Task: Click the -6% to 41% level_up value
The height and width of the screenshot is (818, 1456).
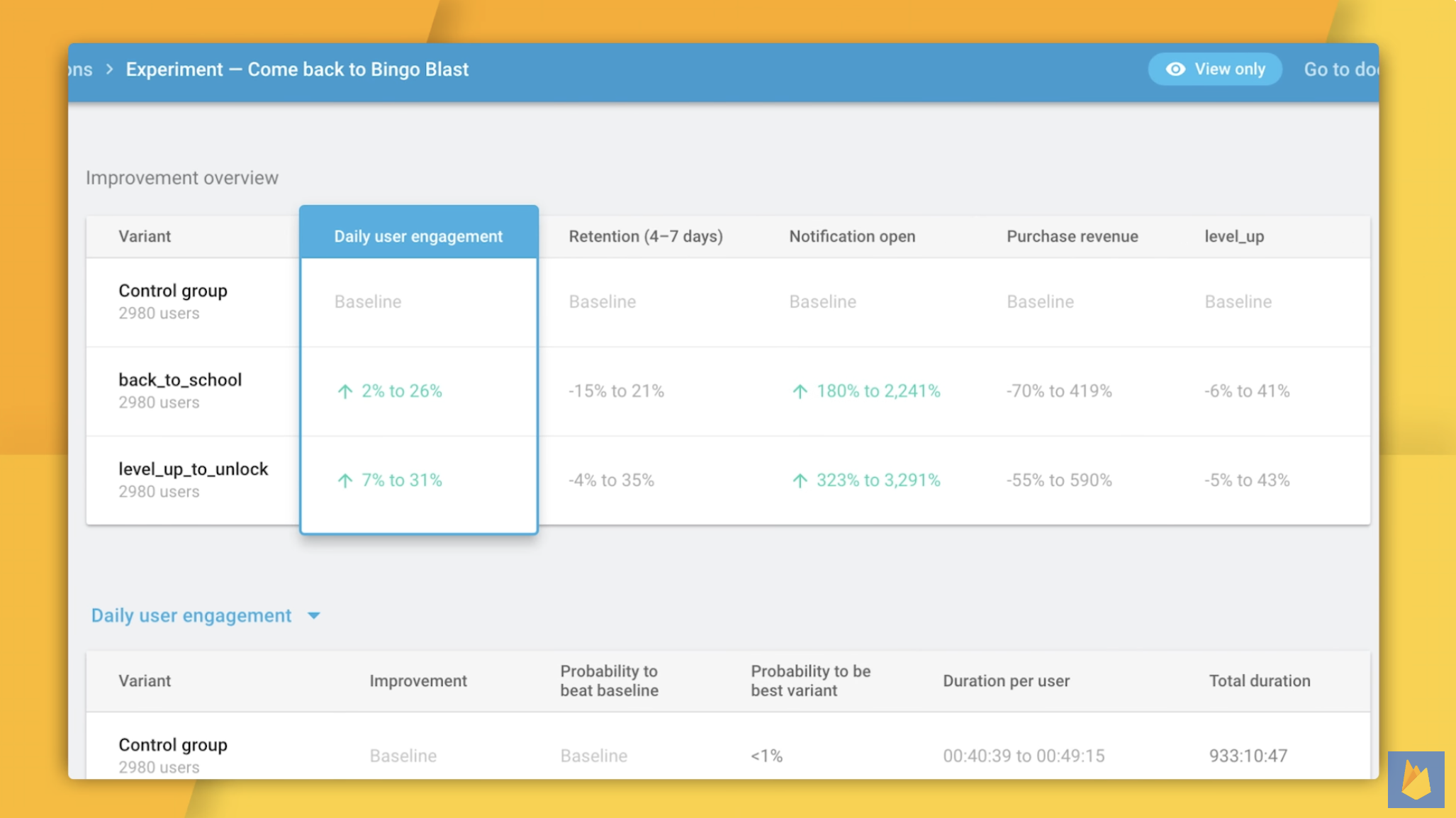Action: coord(1247,391)
